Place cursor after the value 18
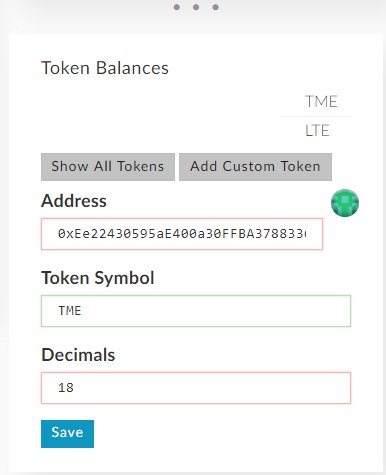 74,388
